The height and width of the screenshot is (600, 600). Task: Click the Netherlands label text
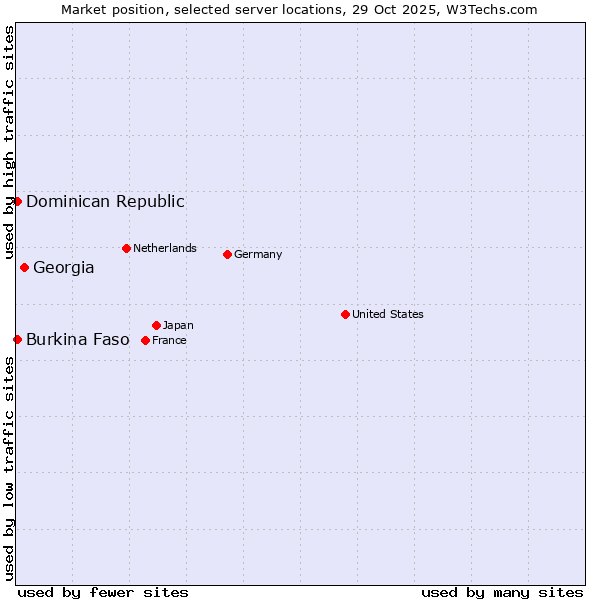pyautogui.click(x=165, y=248)
